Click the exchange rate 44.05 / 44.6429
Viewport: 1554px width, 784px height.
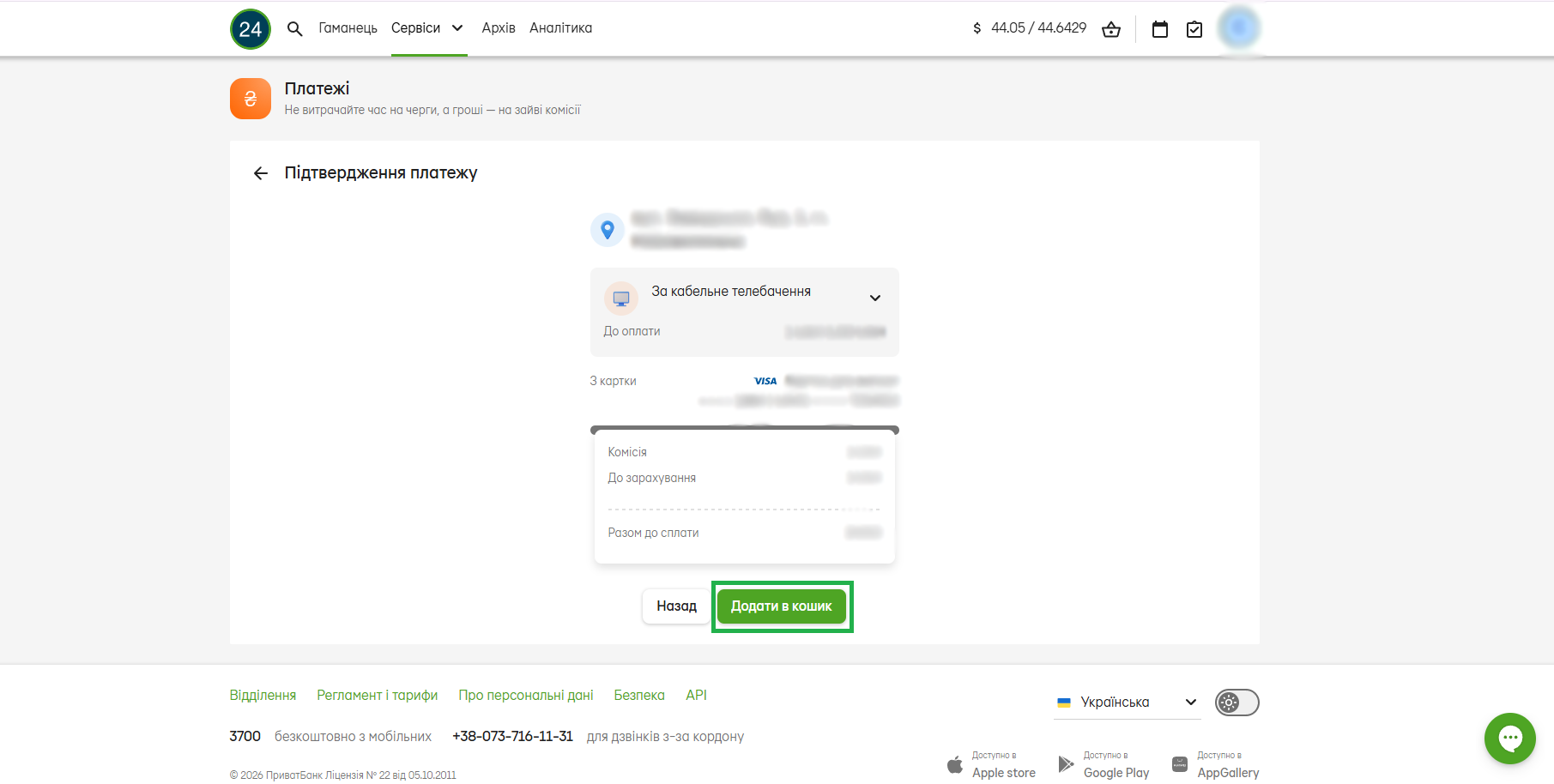pyautogui.click(x=1038, y=28)
